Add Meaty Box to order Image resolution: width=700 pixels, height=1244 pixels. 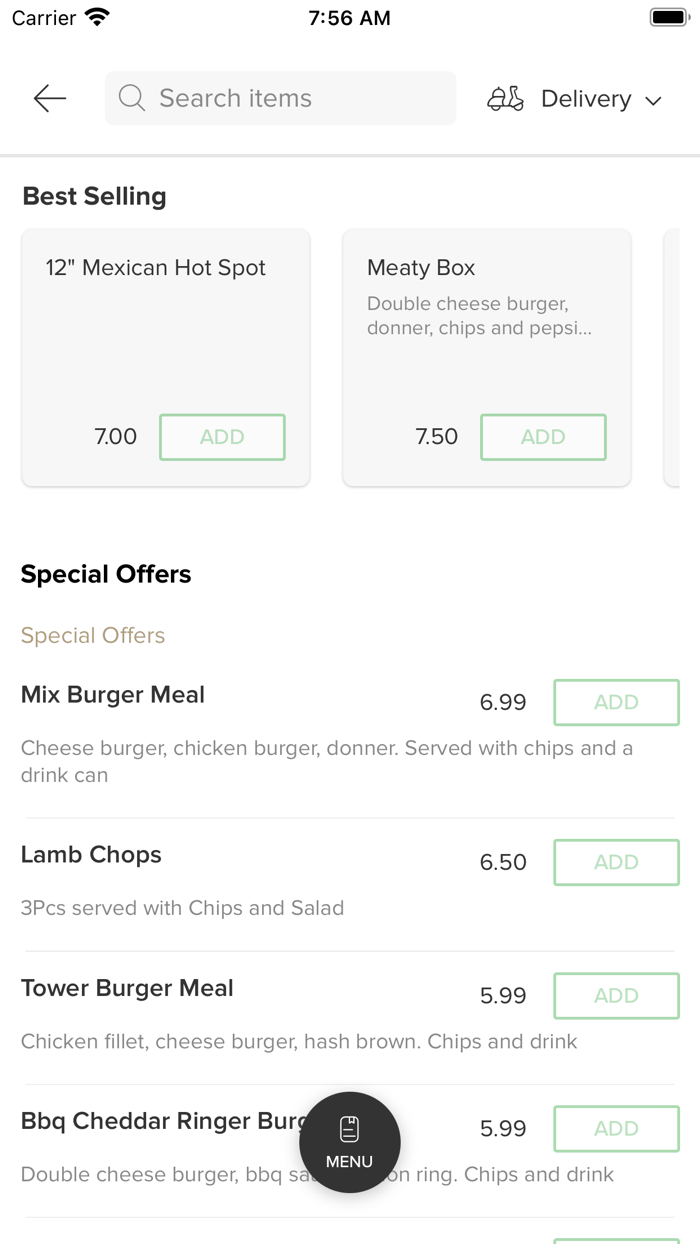coord(543,437)
